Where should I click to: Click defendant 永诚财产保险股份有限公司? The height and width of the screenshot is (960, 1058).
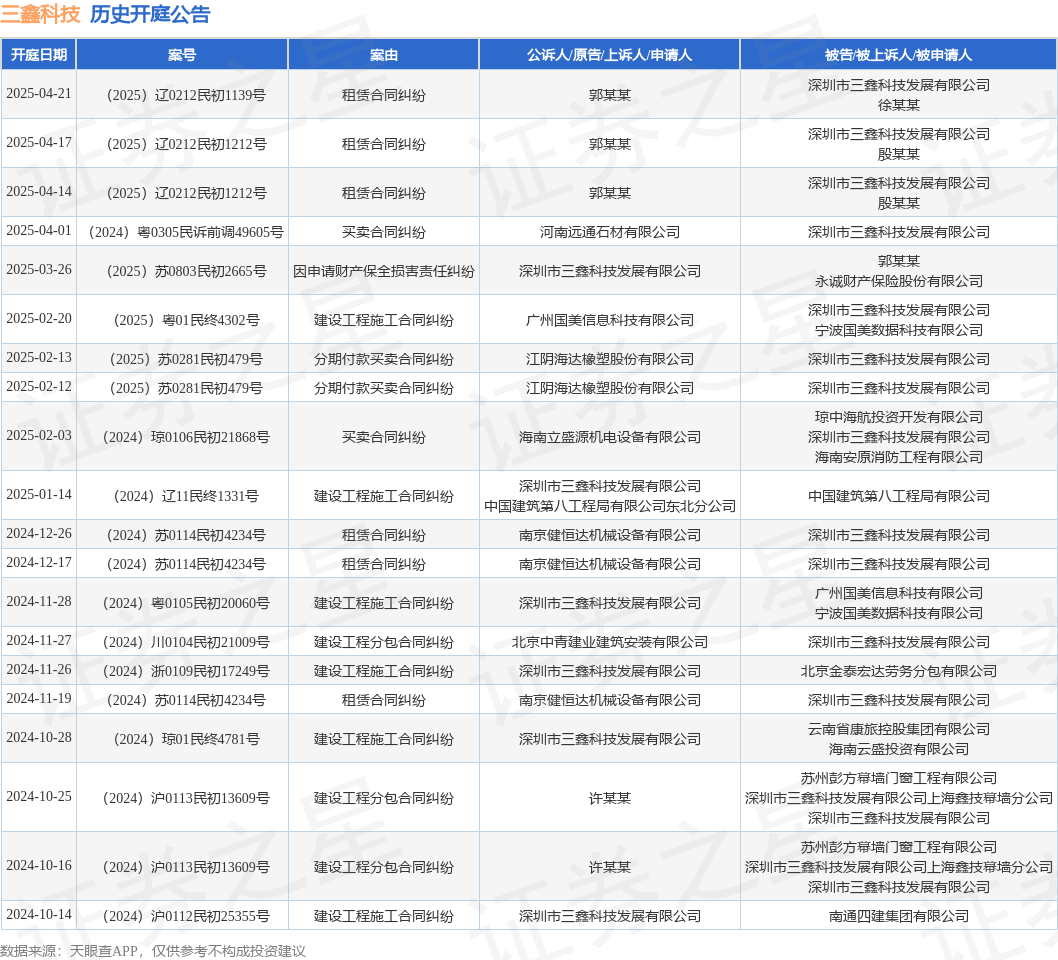click(x=898, y=281)
